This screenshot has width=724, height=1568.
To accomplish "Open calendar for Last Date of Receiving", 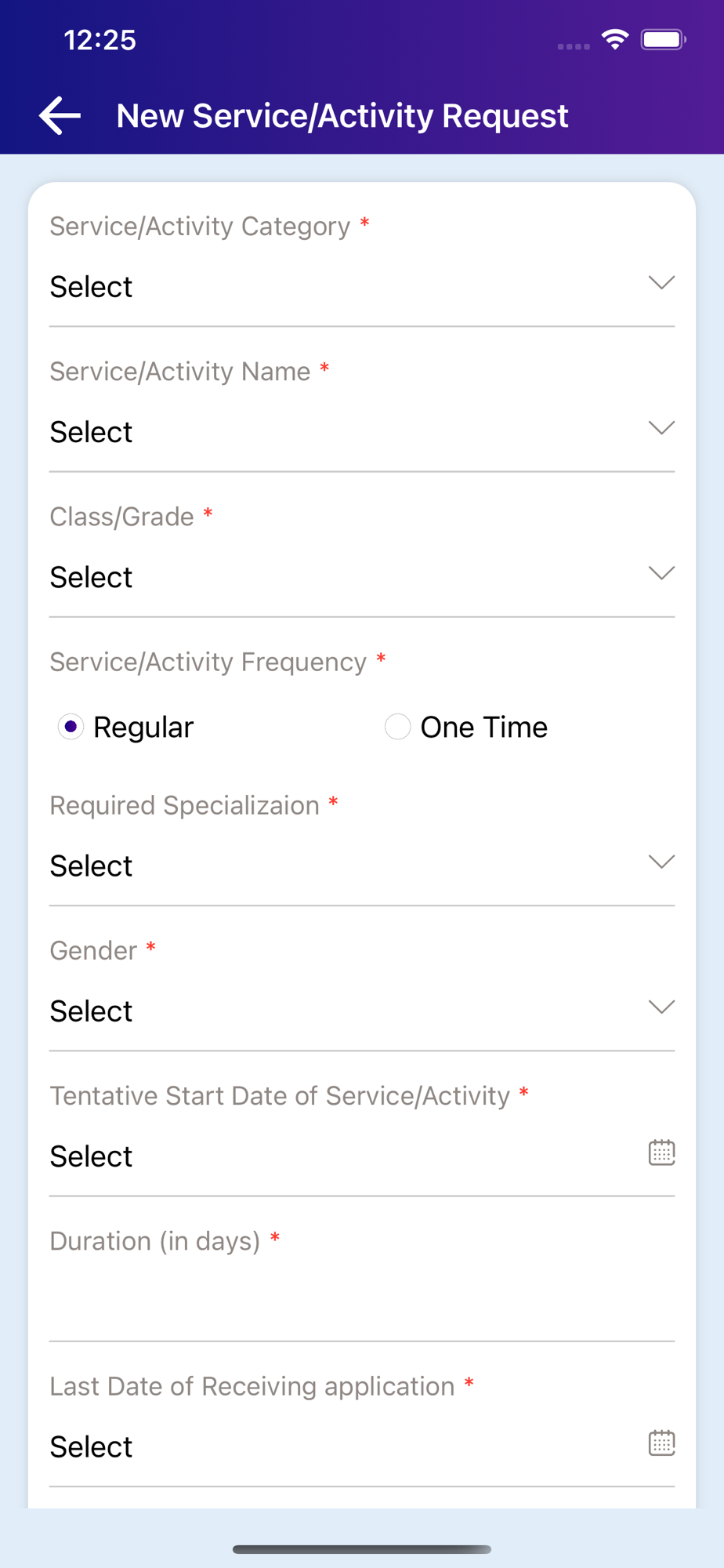I will tap(661, 1443).
